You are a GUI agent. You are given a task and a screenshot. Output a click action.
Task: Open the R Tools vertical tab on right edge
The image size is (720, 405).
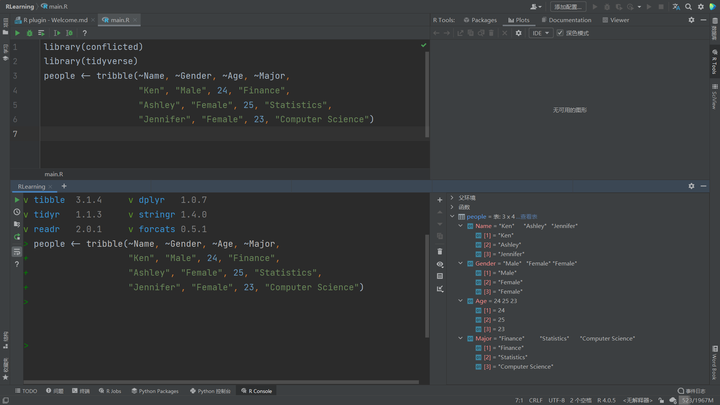(714, 62)
